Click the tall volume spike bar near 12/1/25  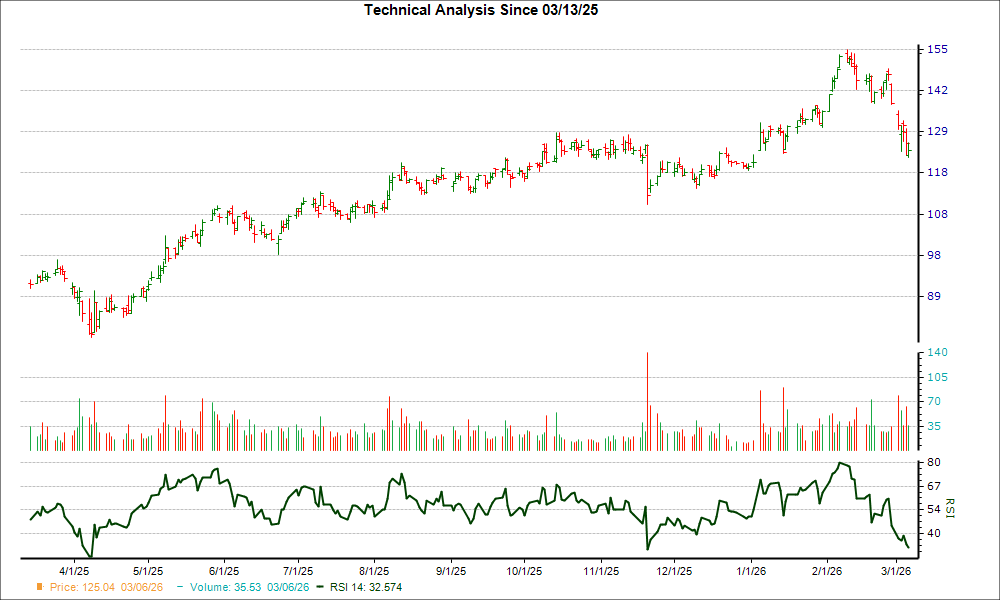pyautogui.click(x=647, y=400)
